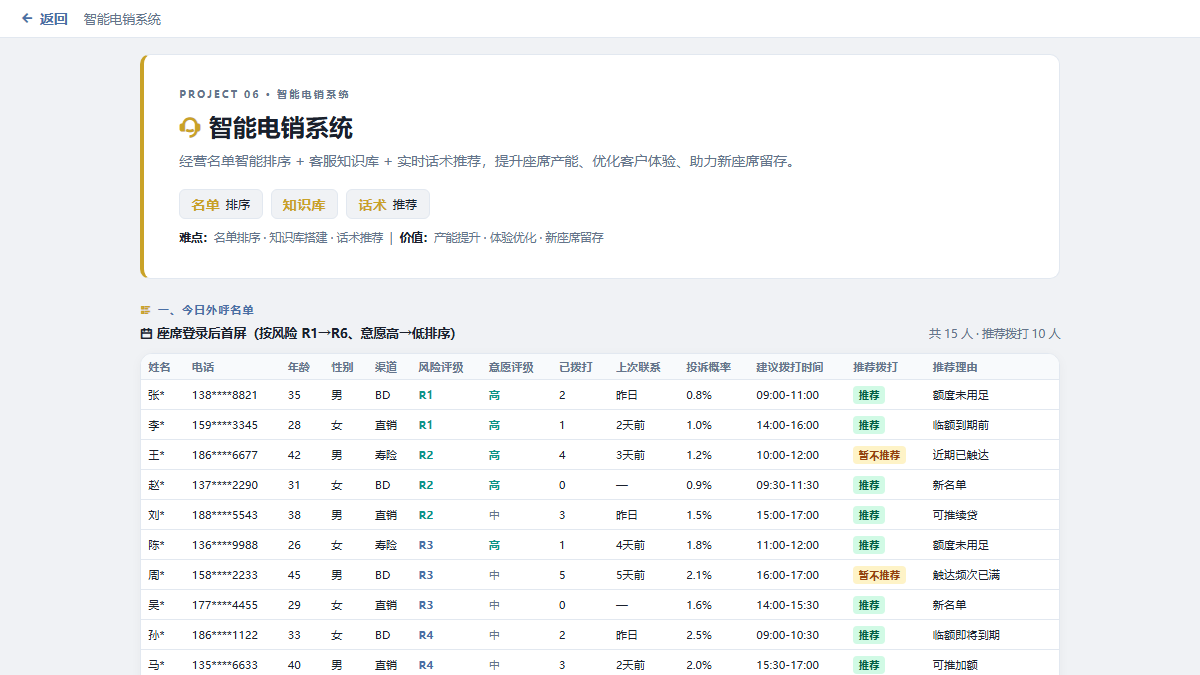Sort by the 意愿评级 column header
The height and width of the screenshot is (675, 1200).
click(511, 367)
